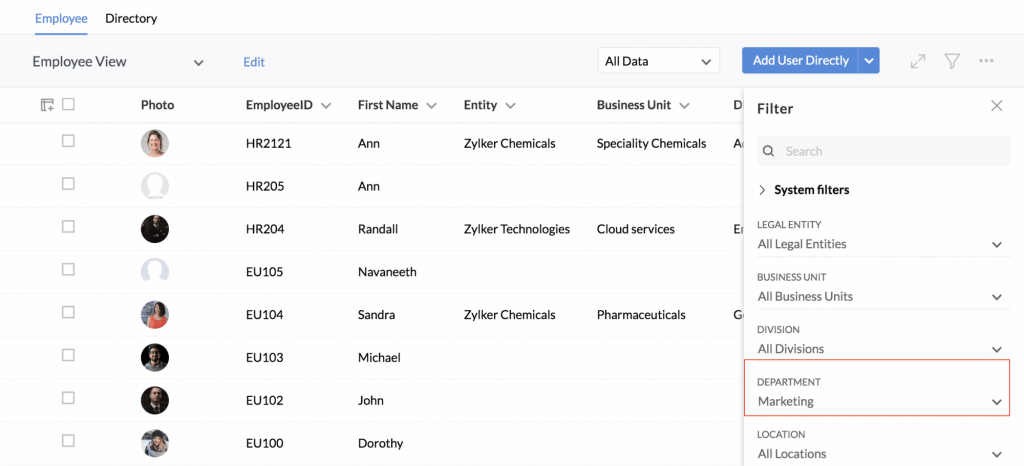The height and width of the screenshot is (466, 1024).
Task: Click the Filter search field
Action: click(884, 151)
